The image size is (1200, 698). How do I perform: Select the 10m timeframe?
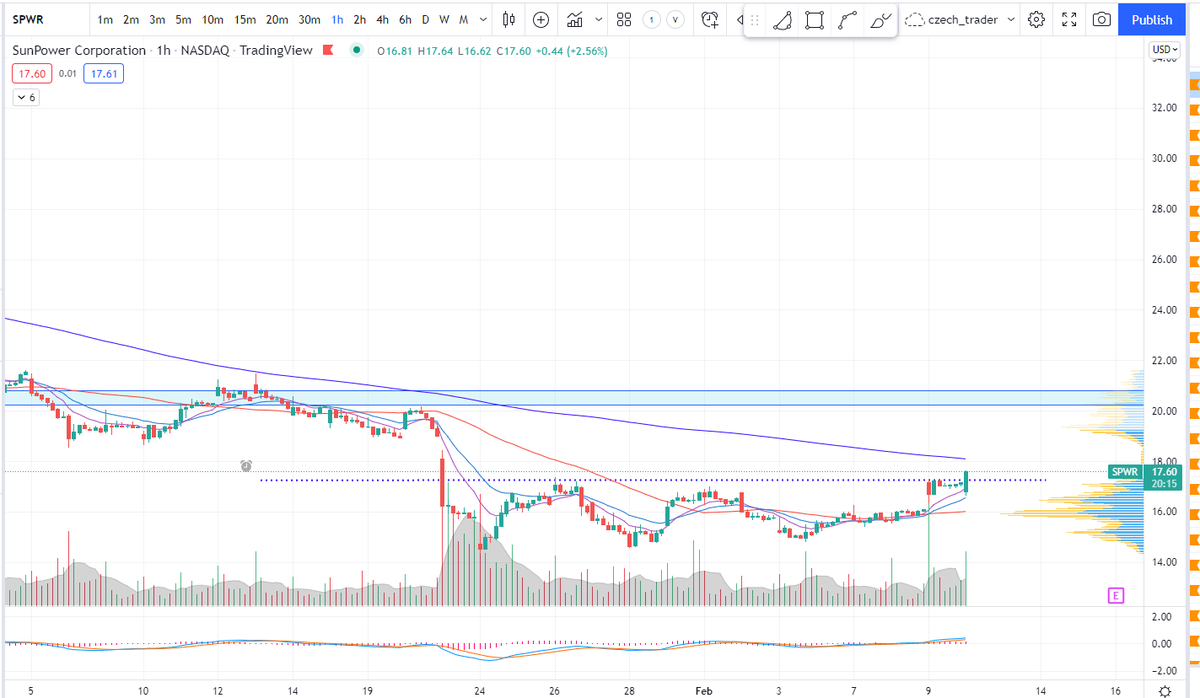pos(212,19)
